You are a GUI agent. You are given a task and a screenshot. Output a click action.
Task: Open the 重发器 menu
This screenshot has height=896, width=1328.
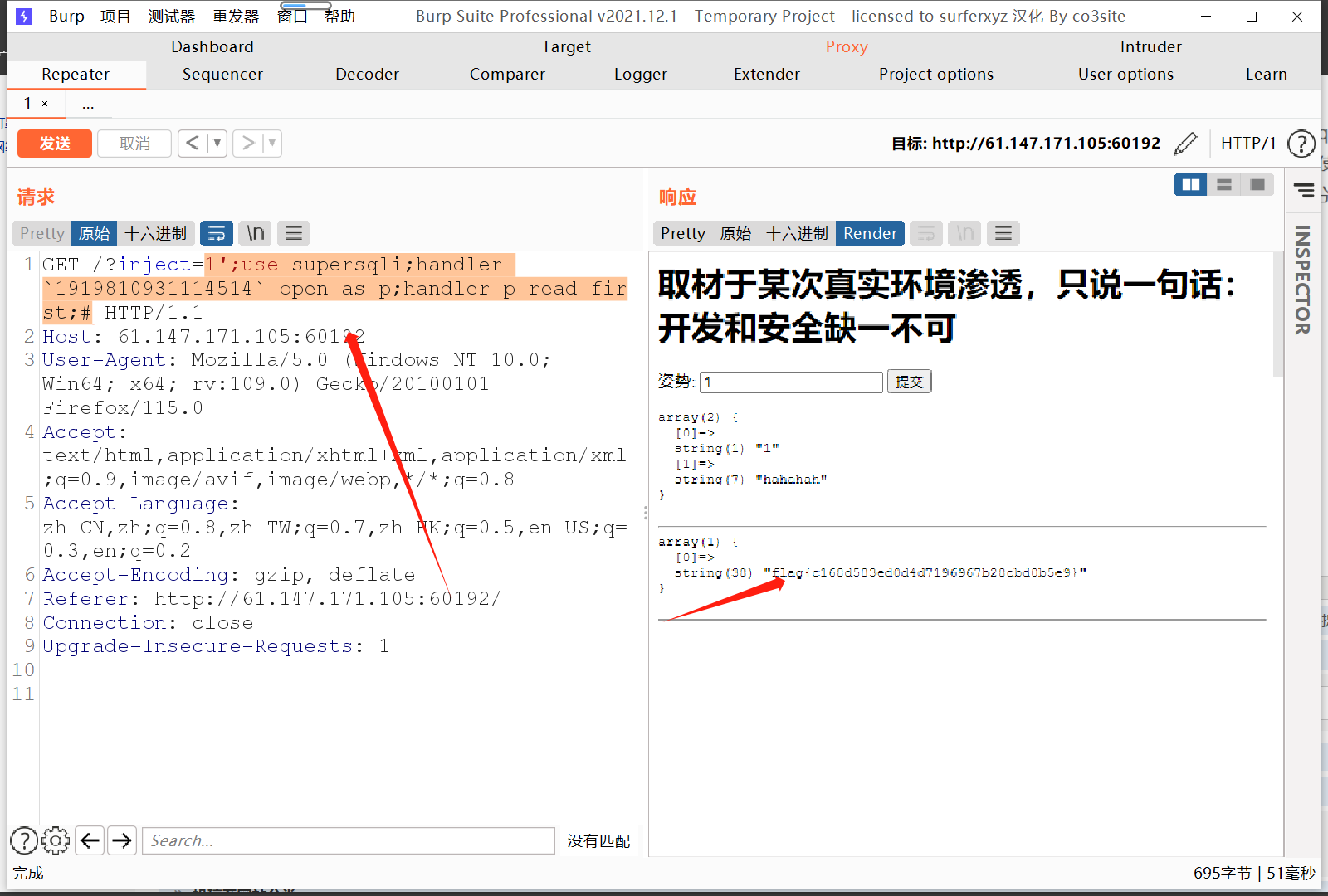click(x=236, y=17)
